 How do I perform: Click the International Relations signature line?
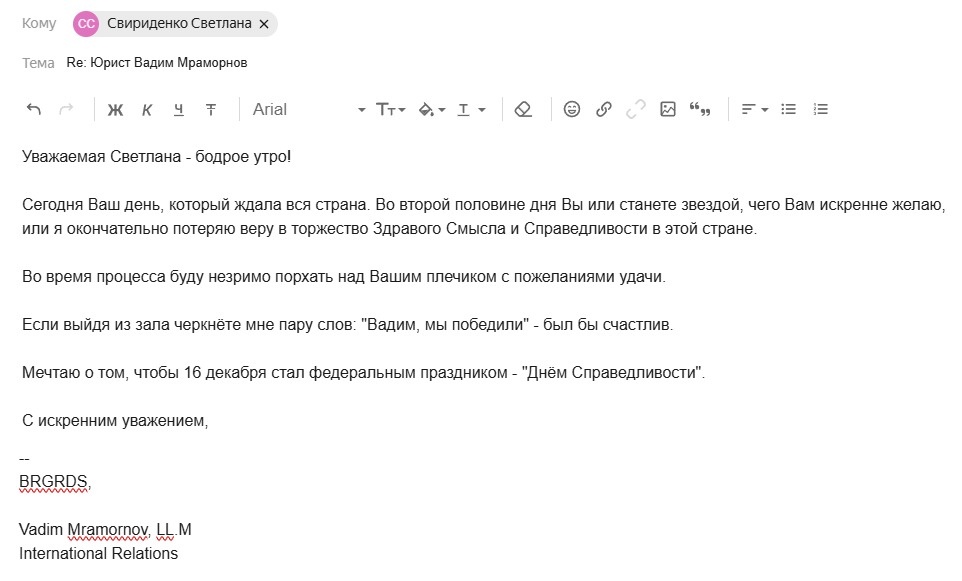tap(98, 553)
